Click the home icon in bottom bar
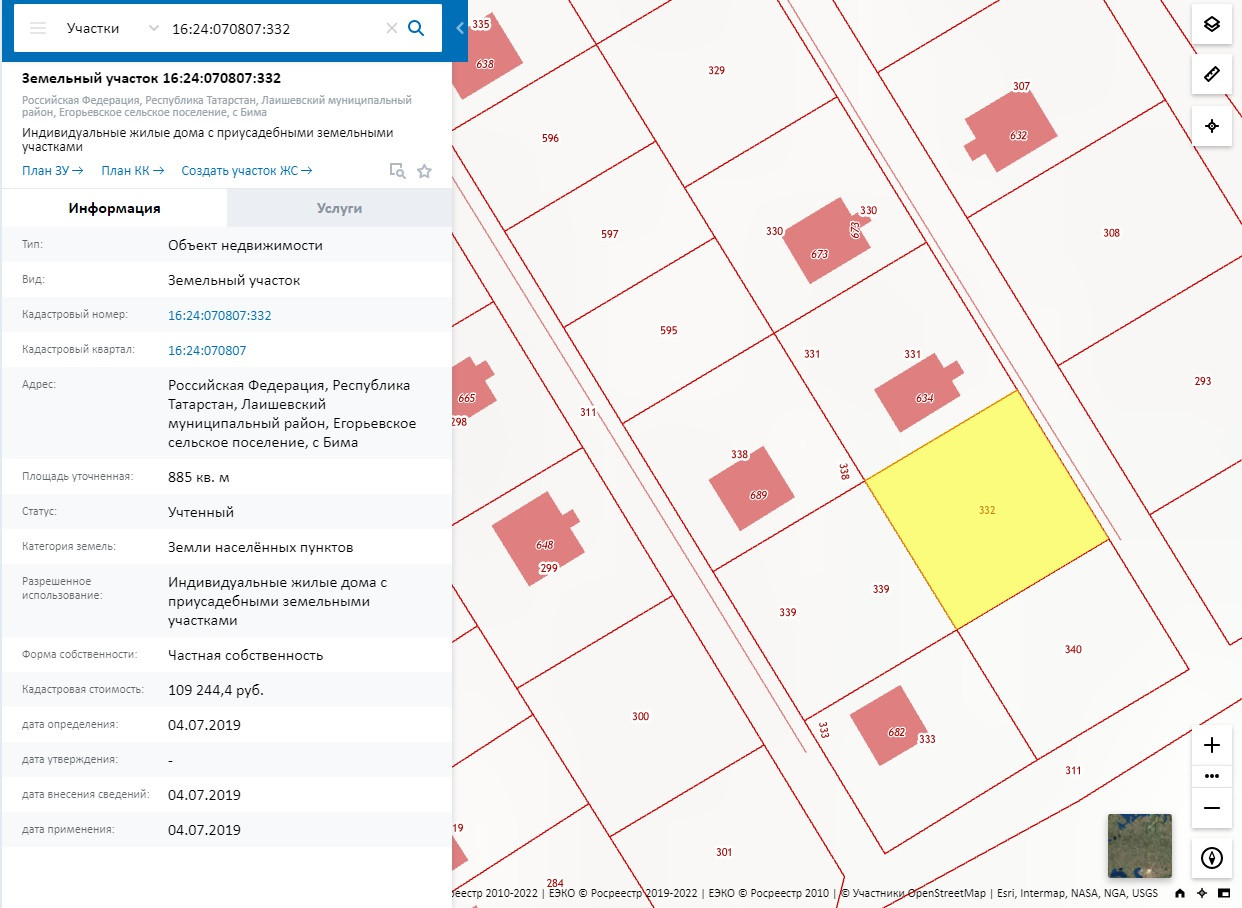This screenshot has height=908, width=1242. 1180,893
